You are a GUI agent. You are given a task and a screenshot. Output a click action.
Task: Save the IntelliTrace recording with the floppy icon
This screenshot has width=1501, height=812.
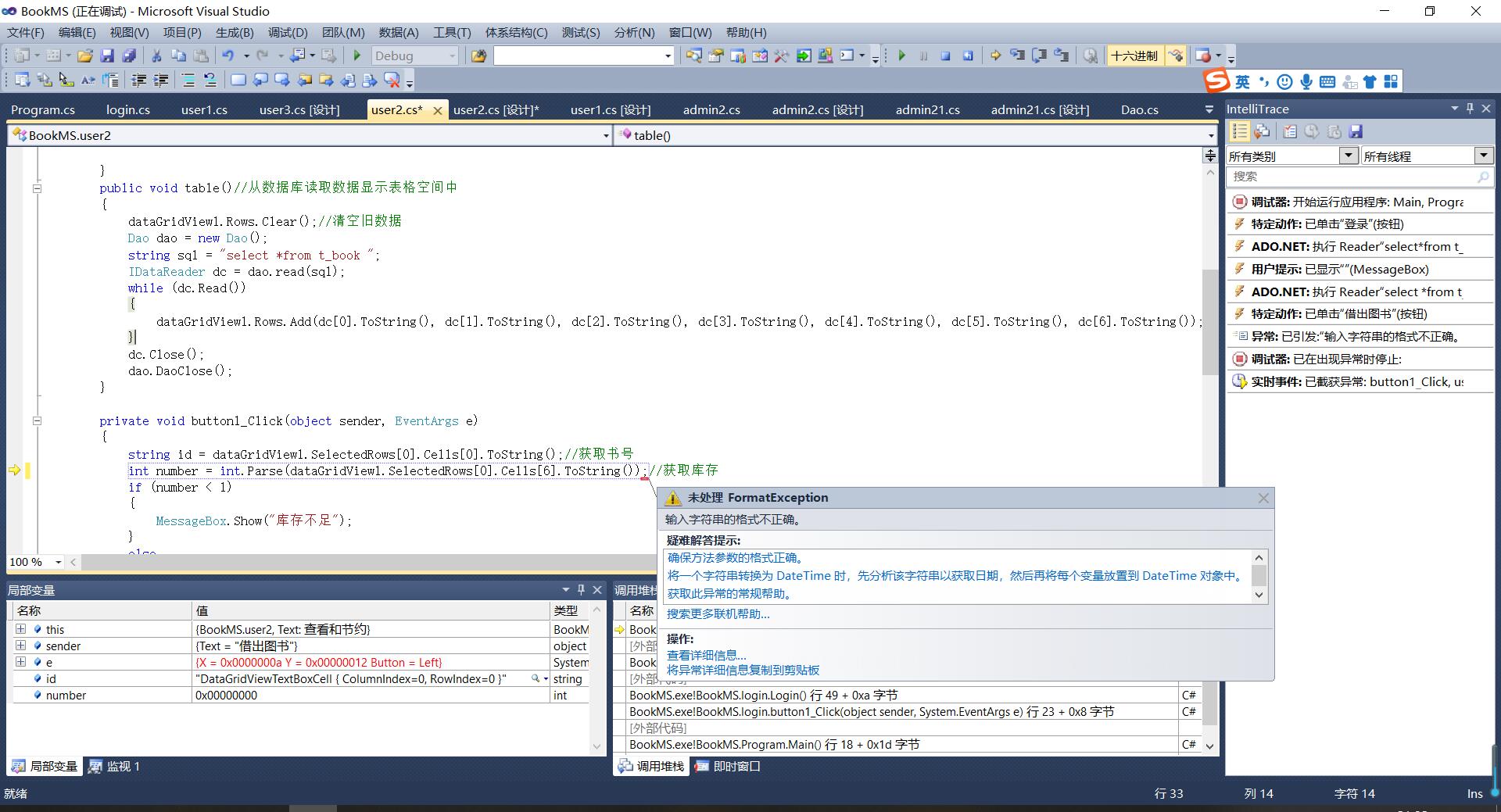pyautogui.click(x=1356, y=131)
